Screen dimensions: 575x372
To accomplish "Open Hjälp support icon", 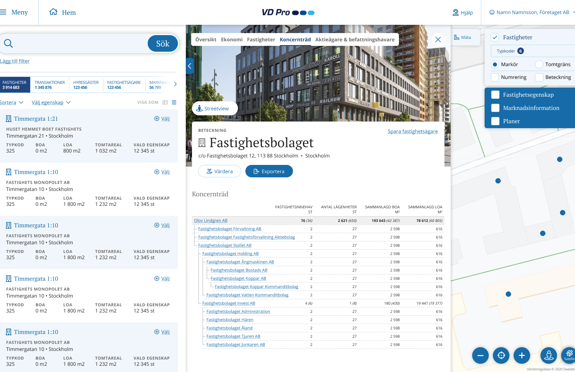I will pyautogui.click(x=462, y=12).
